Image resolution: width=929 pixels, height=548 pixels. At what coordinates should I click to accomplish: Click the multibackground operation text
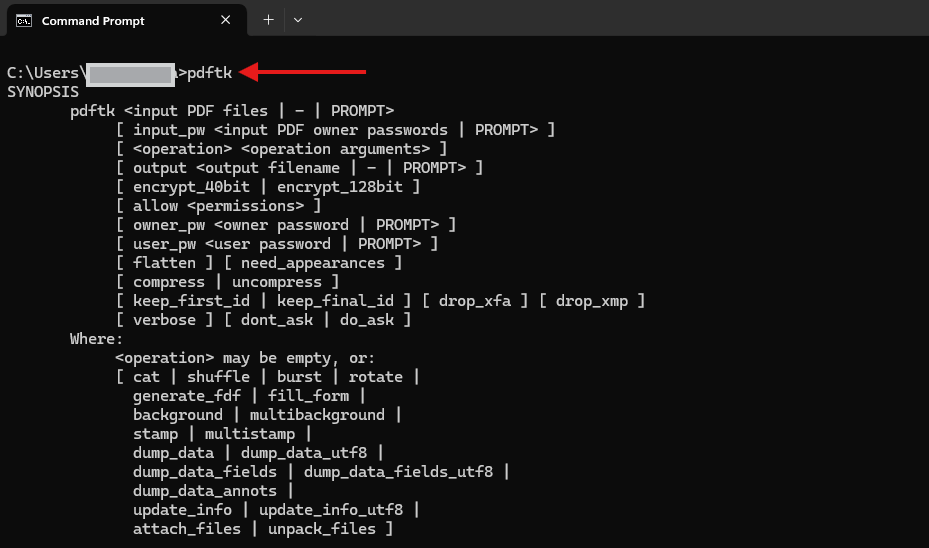click(x=317, y=415)
